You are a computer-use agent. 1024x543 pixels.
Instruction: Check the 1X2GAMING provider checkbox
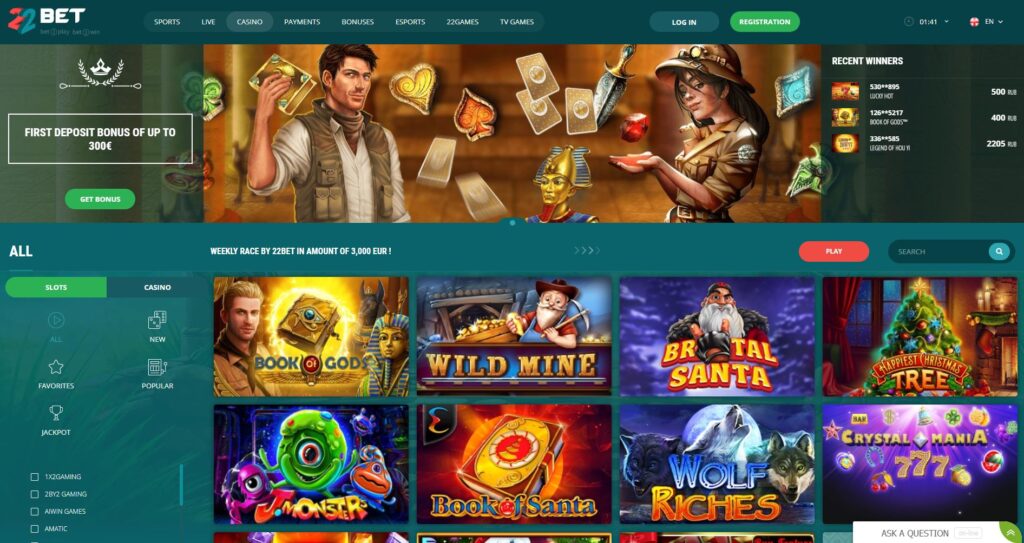point(35,477)
